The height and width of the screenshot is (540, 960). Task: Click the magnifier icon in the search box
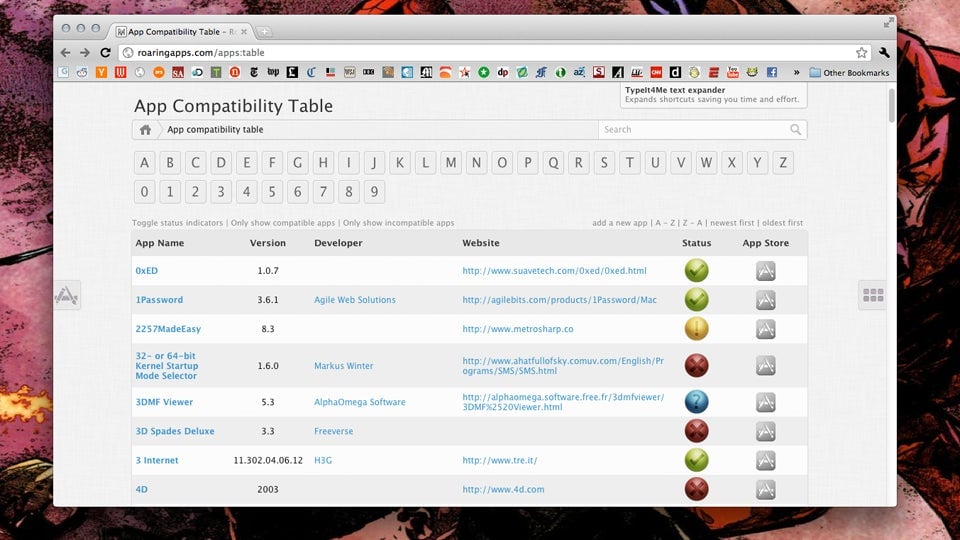pos(795,130)
